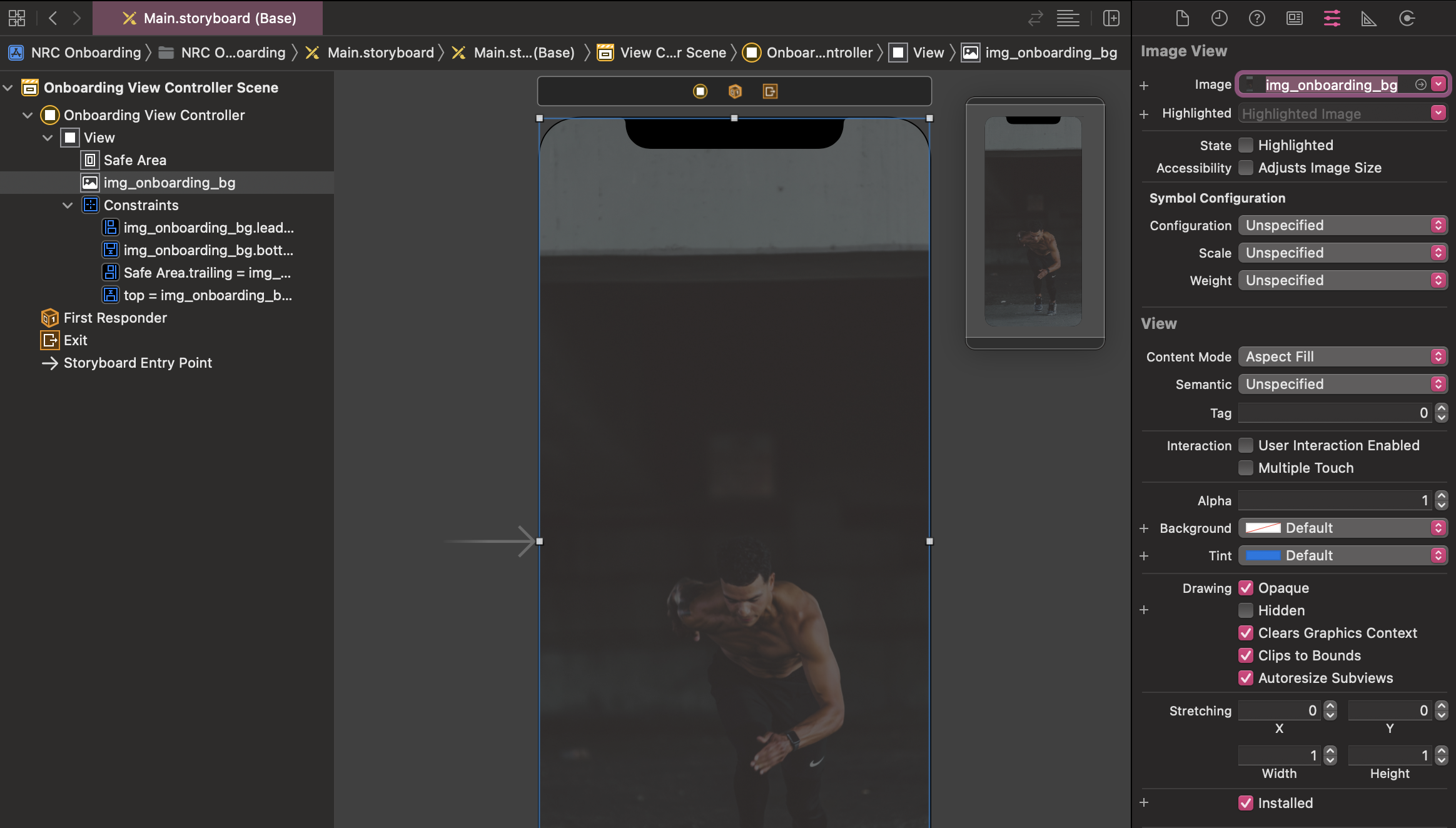
Task: Open the History inspector tab
Action: tap(1219, 18)
